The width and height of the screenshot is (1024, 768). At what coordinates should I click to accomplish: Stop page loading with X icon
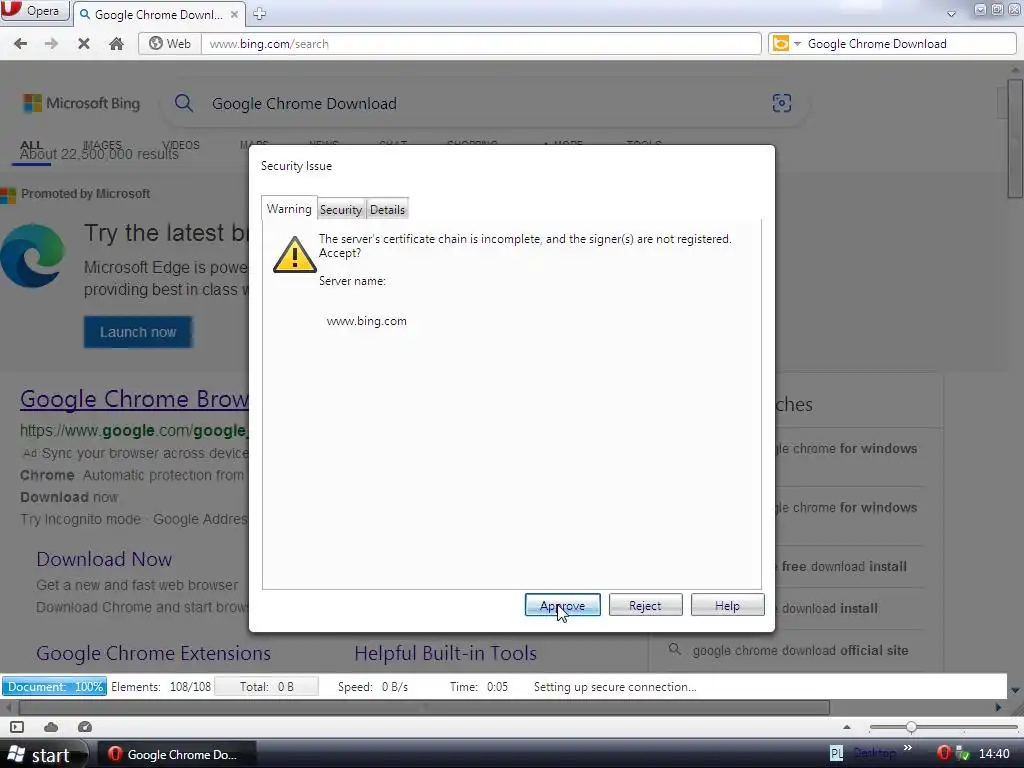(84, 44)
